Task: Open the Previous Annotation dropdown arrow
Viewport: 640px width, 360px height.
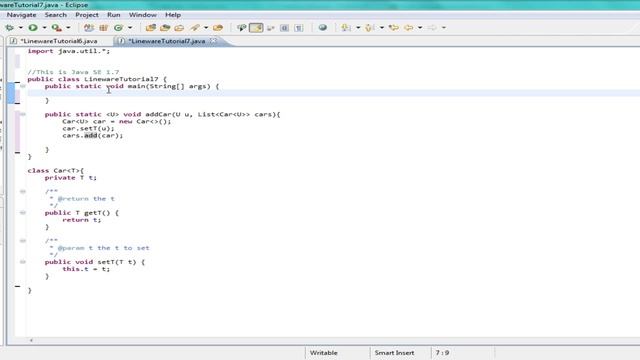Action: (x=382, y=28)
